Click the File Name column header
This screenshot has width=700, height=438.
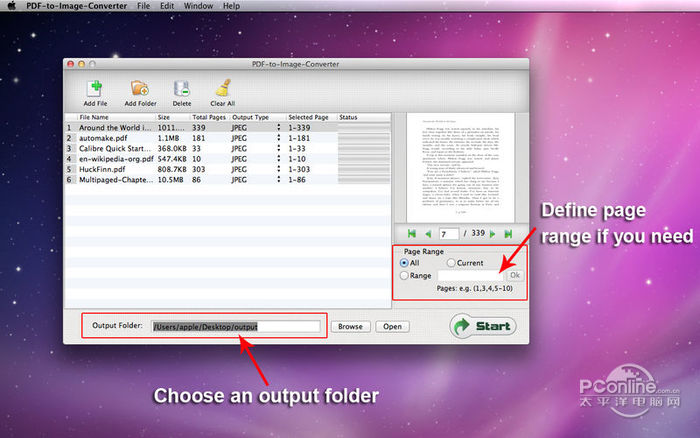[x=116, y=117]
